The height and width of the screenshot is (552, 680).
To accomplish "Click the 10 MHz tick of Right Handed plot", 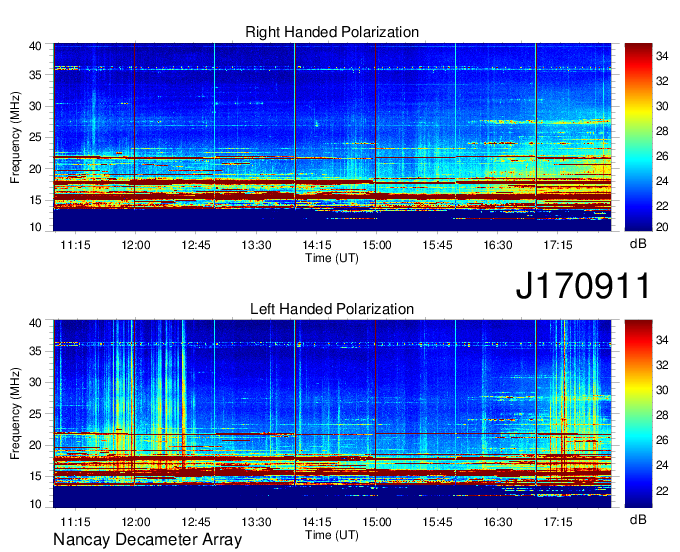I will click(x=36, y=227).
